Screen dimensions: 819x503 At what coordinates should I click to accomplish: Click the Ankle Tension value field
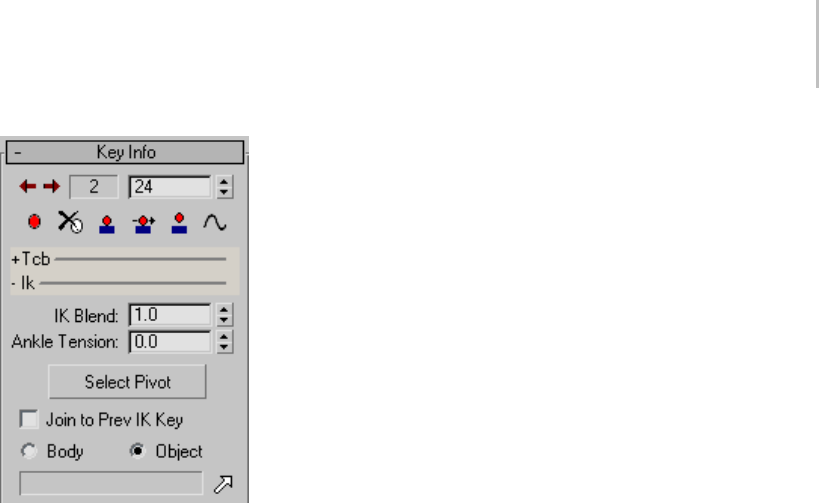[x=170, y=342]
